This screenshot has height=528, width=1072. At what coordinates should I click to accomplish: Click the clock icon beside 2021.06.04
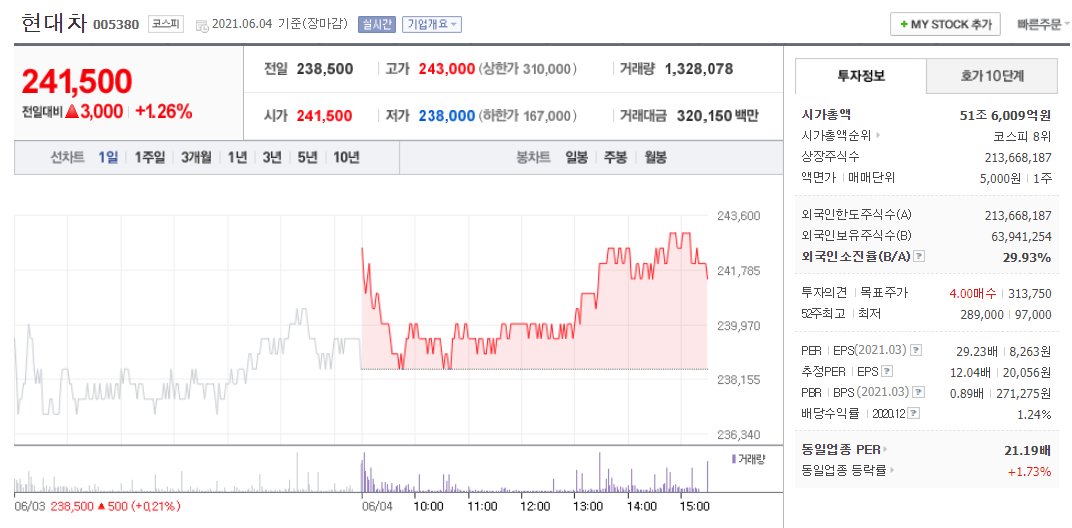[202, 25]
